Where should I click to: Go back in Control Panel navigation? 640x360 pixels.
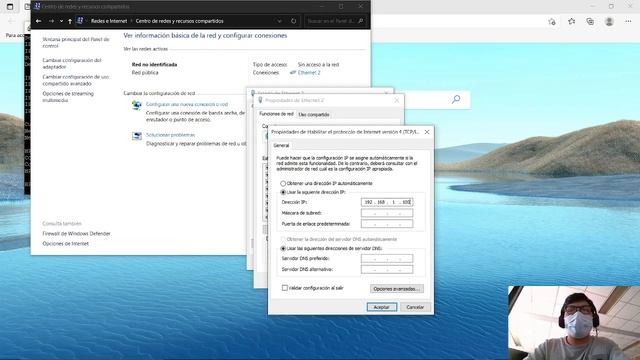38,21
